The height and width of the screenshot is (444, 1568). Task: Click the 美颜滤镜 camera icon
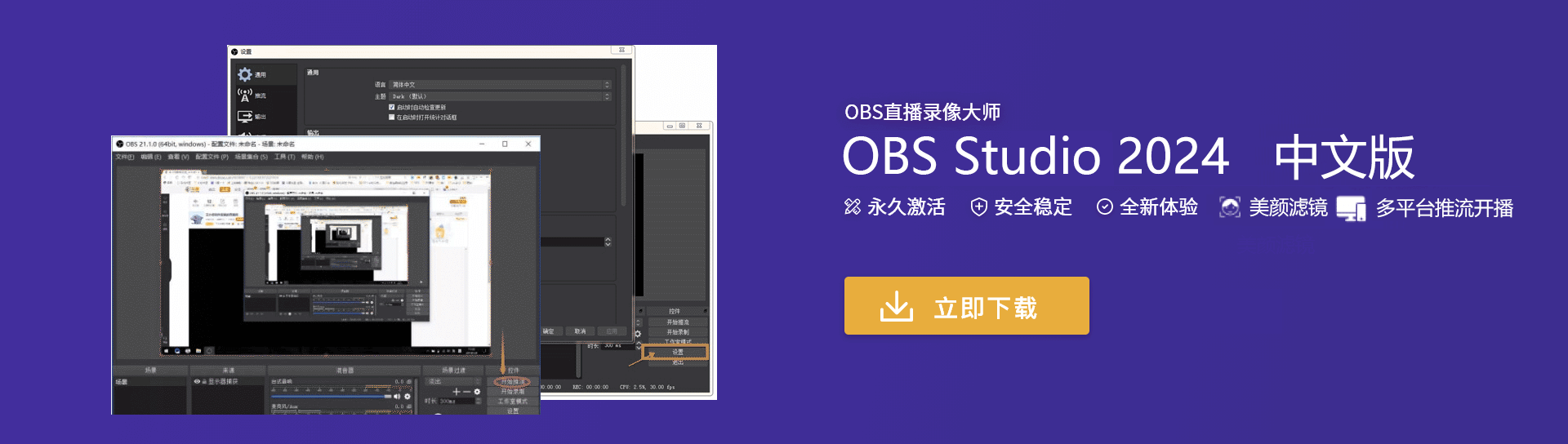pyautogui.click(x=1229, y=207)
